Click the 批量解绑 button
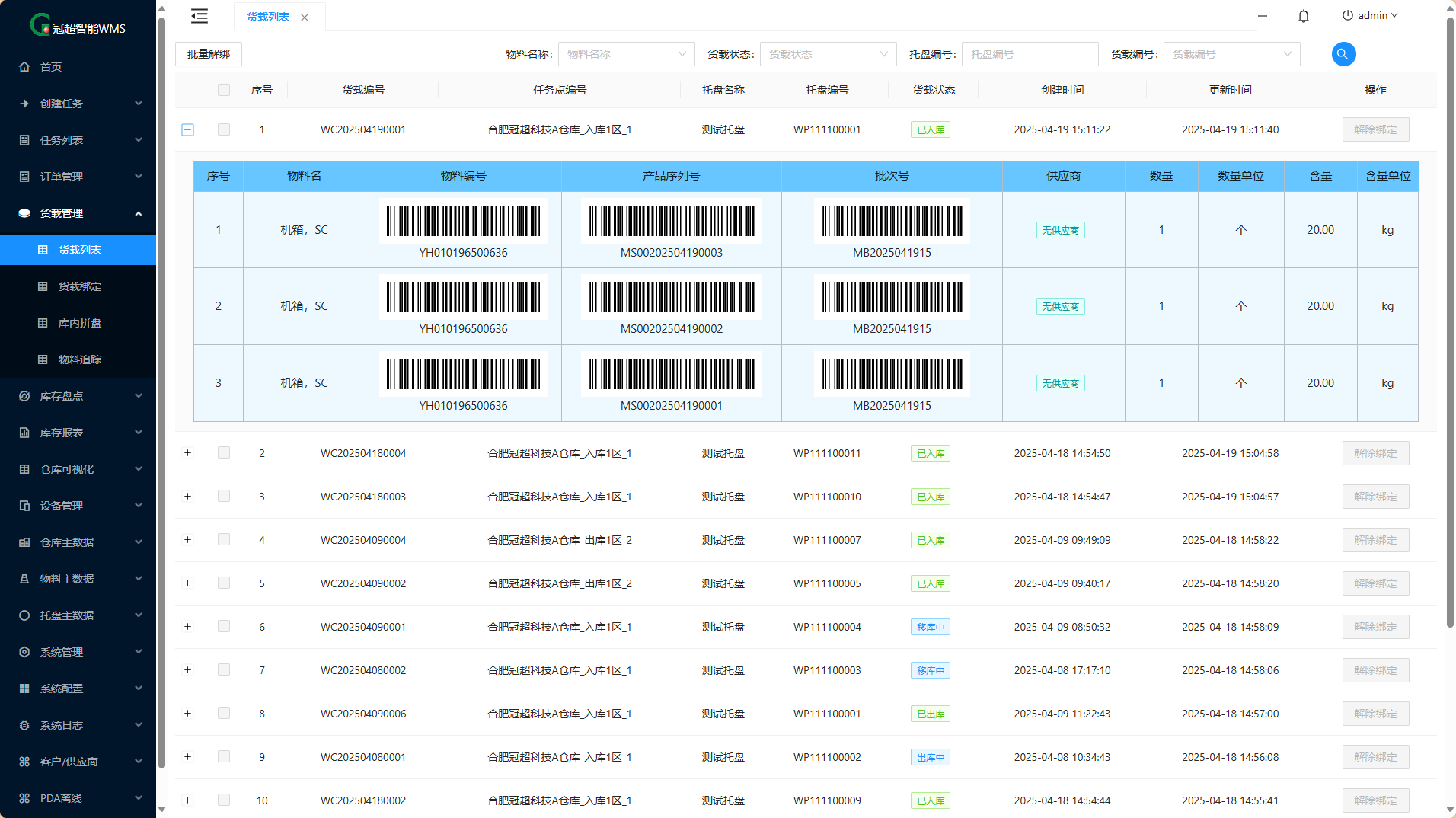Image resolution: width=1456 pixels, height=818 pixels. [x=209, y=54]
